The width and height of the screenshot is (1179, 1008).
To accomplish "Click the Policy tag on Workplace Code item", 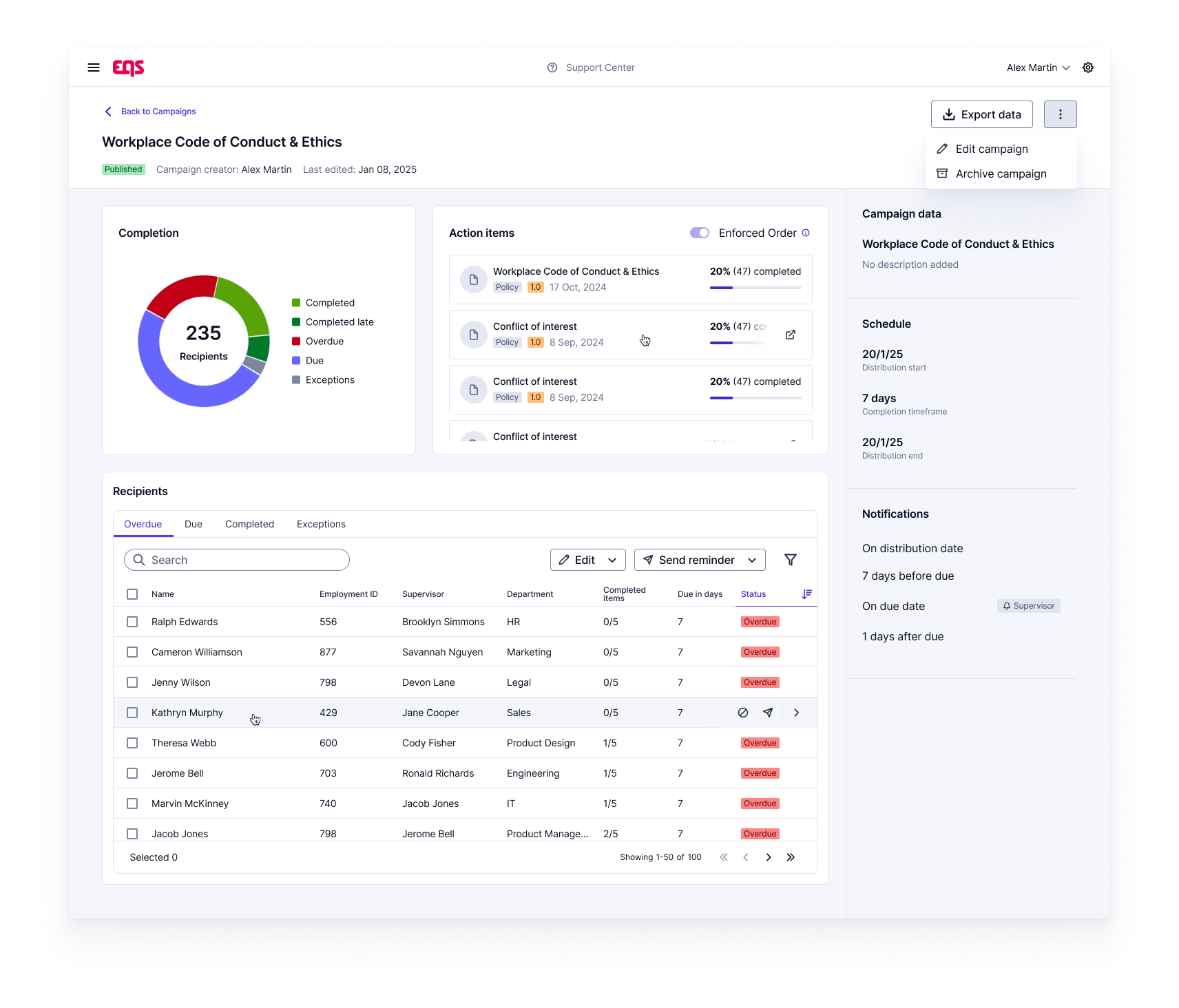I will click(x=508, y=287).
